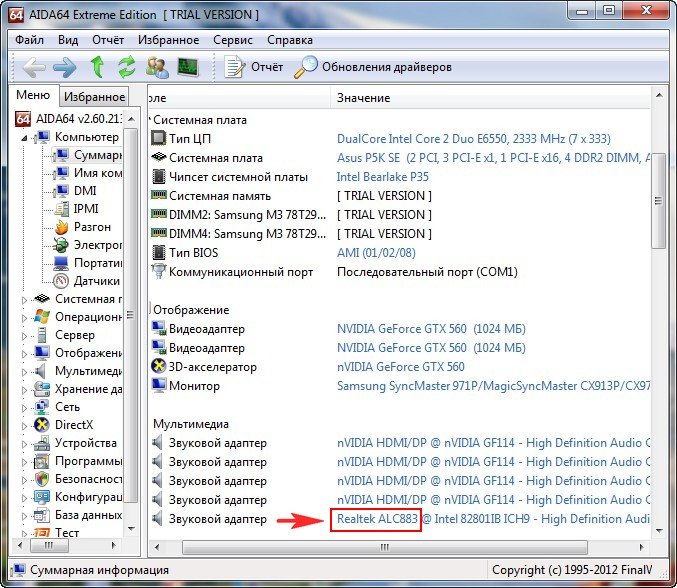Click the right panel horizontal scrollbar thumb
Screen dimensions: 677x588
point(385,547)
